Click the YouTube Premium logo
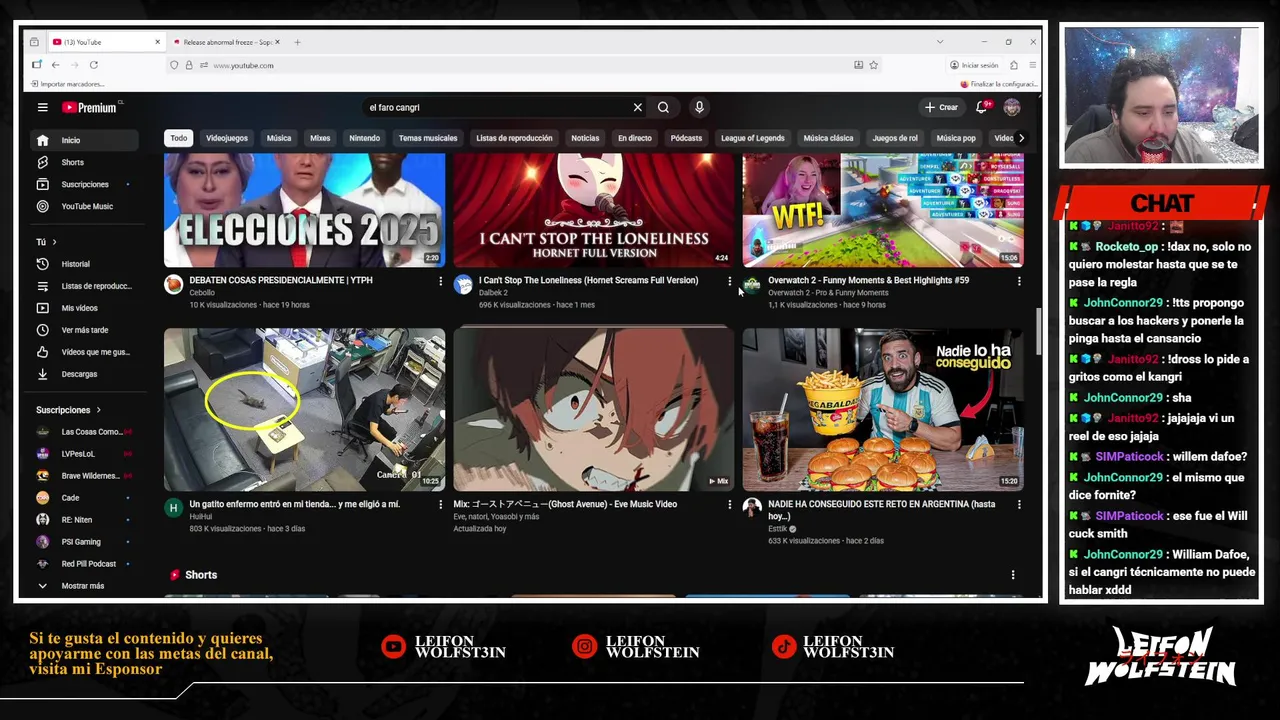Screen dimensions: 1280x720 point(92,107)
